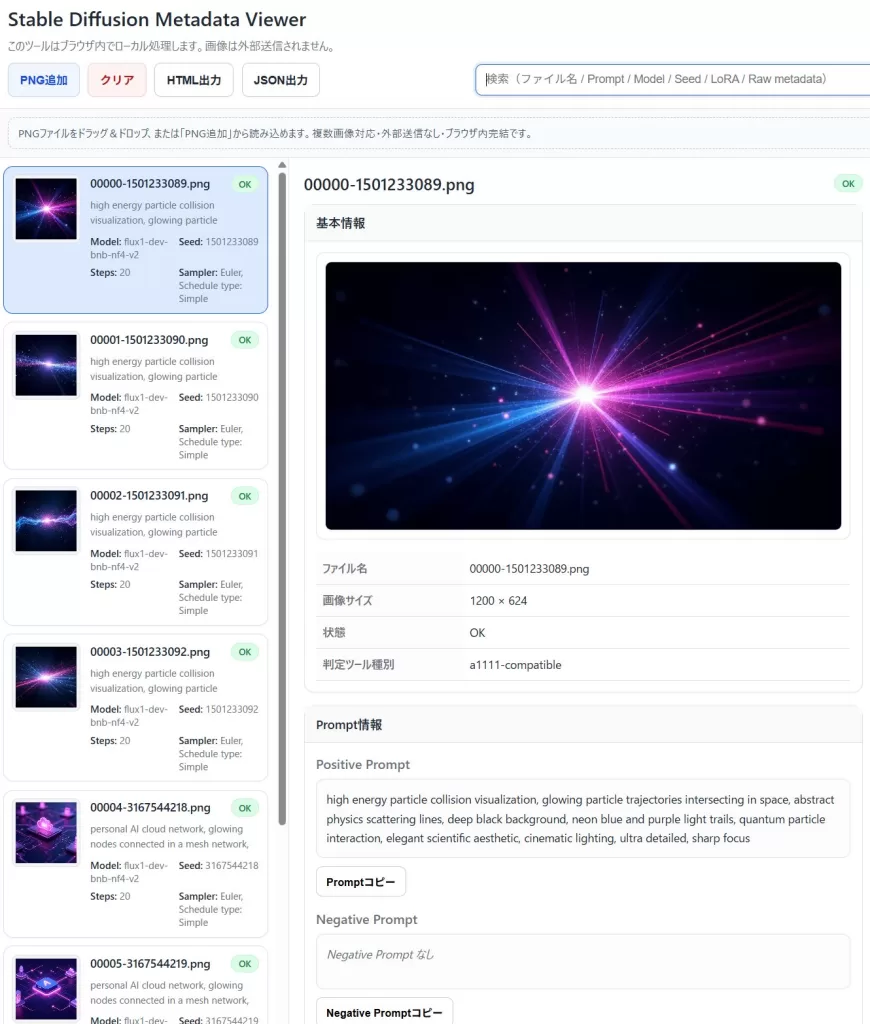Open the 00005-3167544219.png thumbnail
870x1024 pixels.
(46, 988)
